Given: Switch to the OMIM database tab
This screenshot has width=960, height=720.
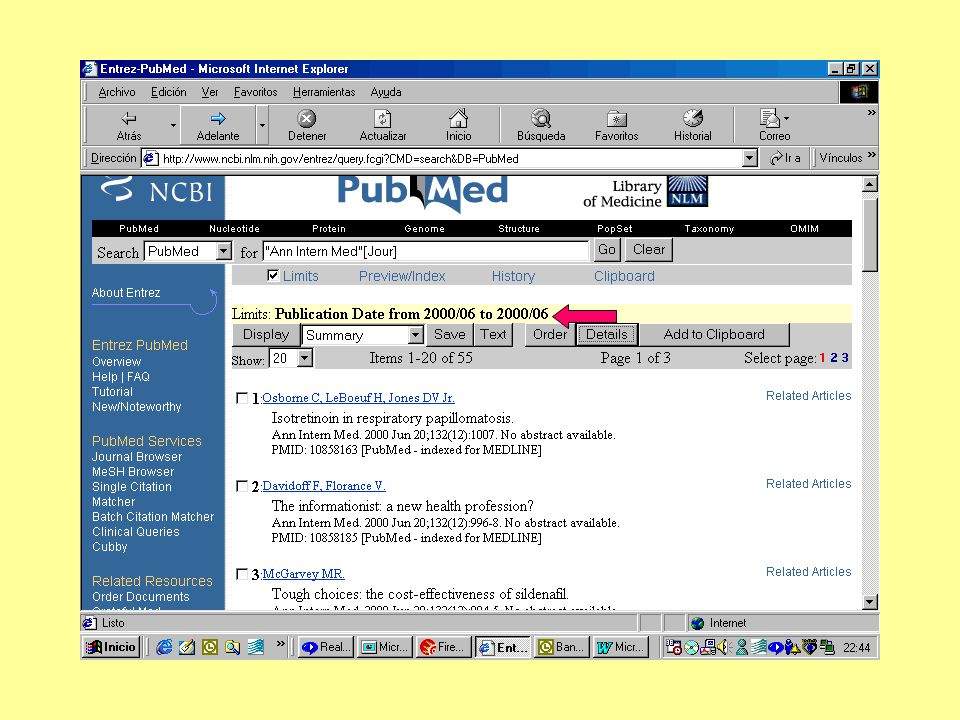Looking at the screenshot, I should 804,229.
